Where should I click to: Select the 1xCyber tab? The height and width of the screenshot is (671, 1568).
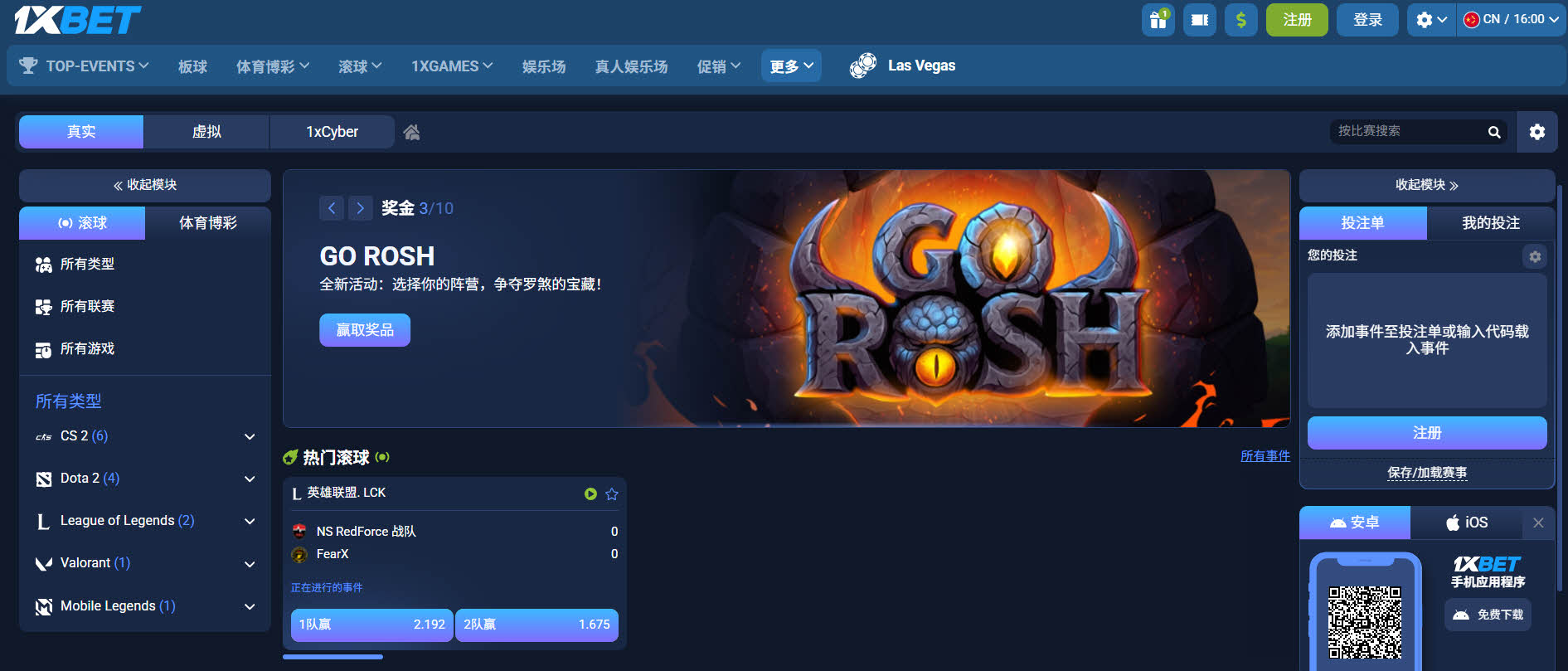coord(332,132)
